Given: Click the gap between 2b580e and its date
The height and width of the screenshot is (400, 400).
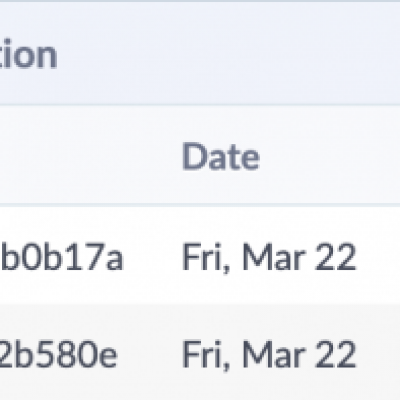Looking at the screenshot, I should click(x=150, y=354).
